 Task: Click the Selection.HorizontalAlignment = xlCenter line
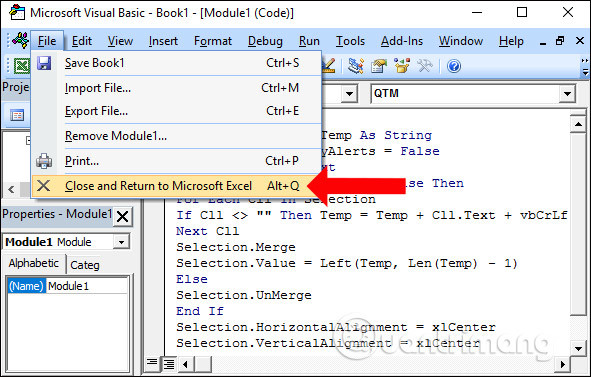(336, 327)
